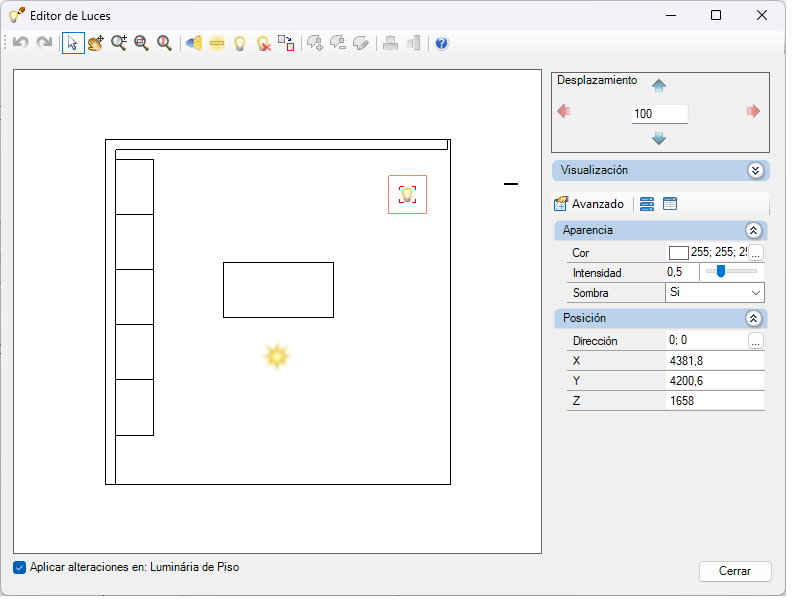Screen dimensions: 809x613
Task: Click the center align toolbar icon
Action: pyautogui.click(x=391, y=43)
